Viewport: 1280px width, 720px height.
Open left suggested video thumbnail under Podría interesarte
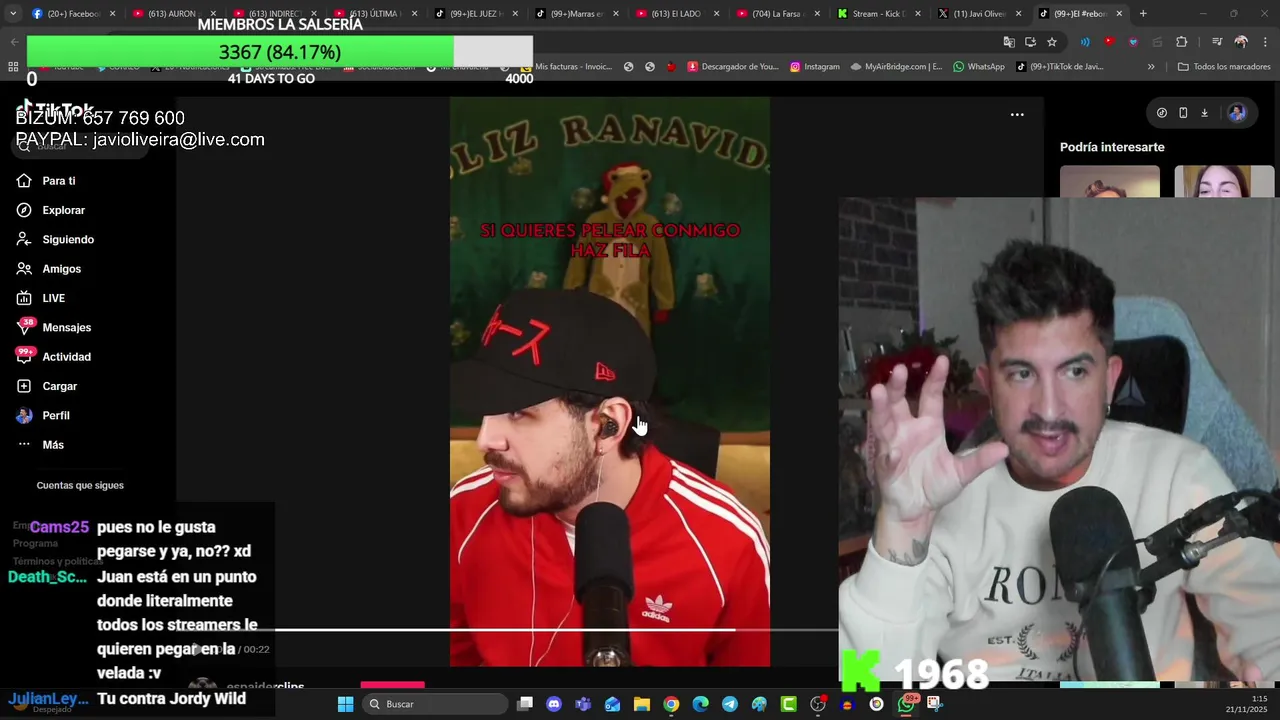click(1109, 182)
